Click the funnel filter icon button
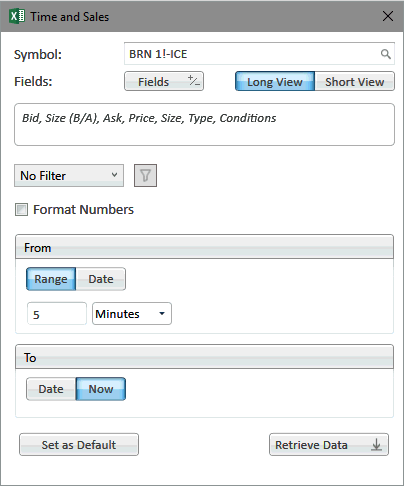This screenshot has width=404, height=486. point(145,175)
